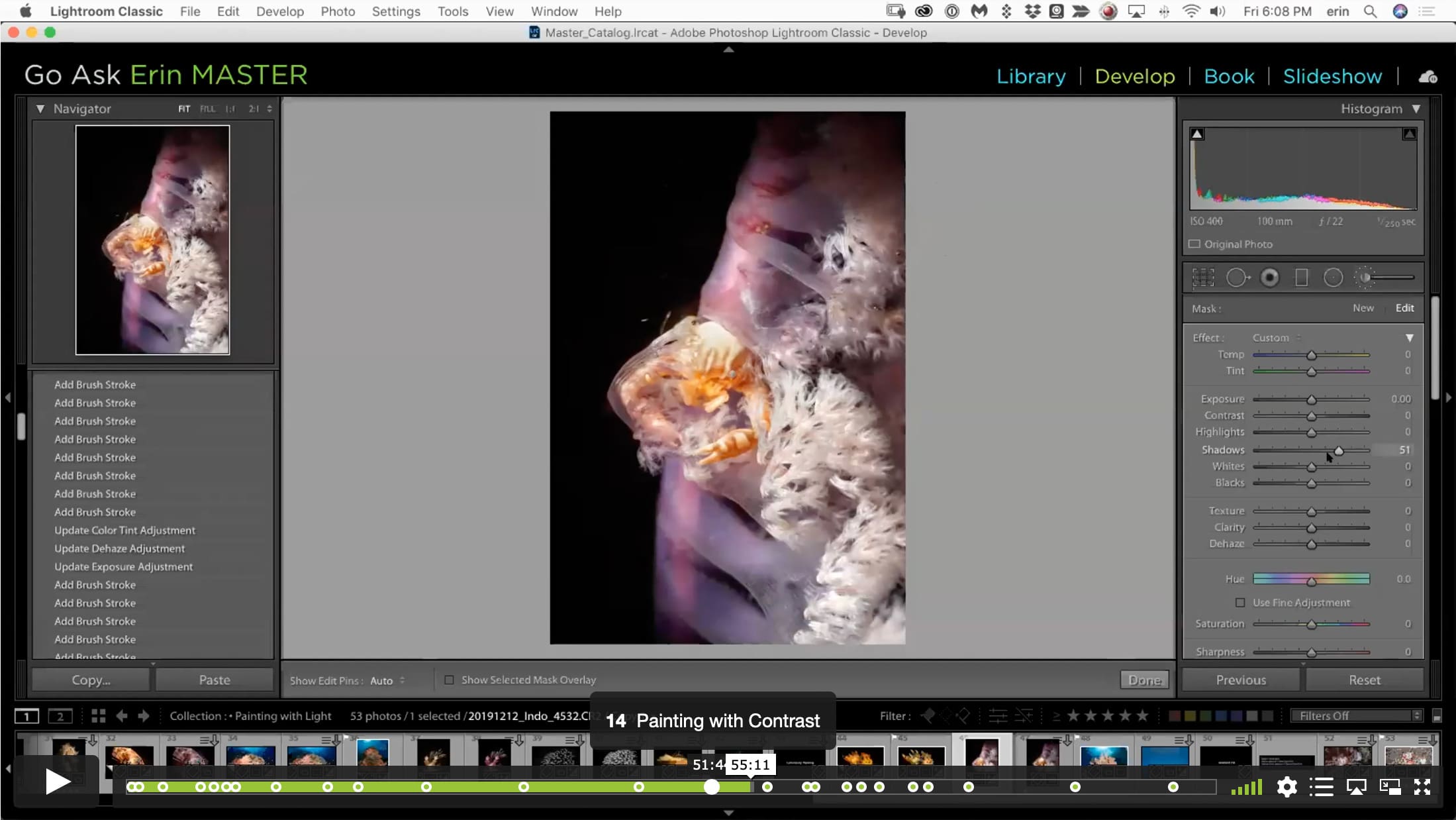The width and height of the screenshot is (1456, 820).
Task: Filter by rejected photos flag icon
Action: [963, 715]
